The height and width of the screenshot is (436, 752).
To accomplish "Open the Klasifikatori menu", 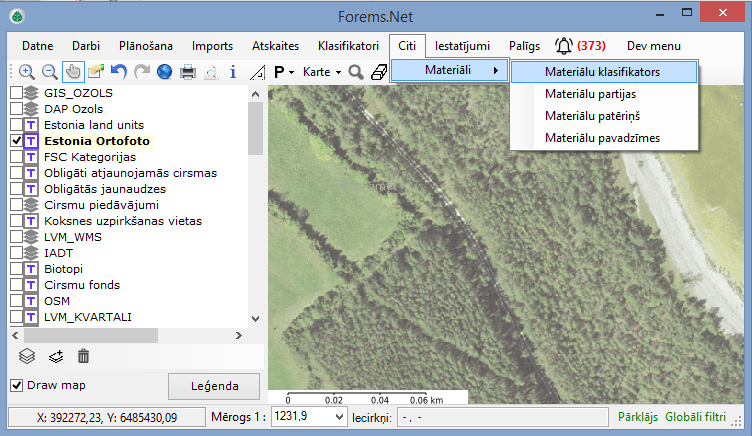I will point(348,46).
